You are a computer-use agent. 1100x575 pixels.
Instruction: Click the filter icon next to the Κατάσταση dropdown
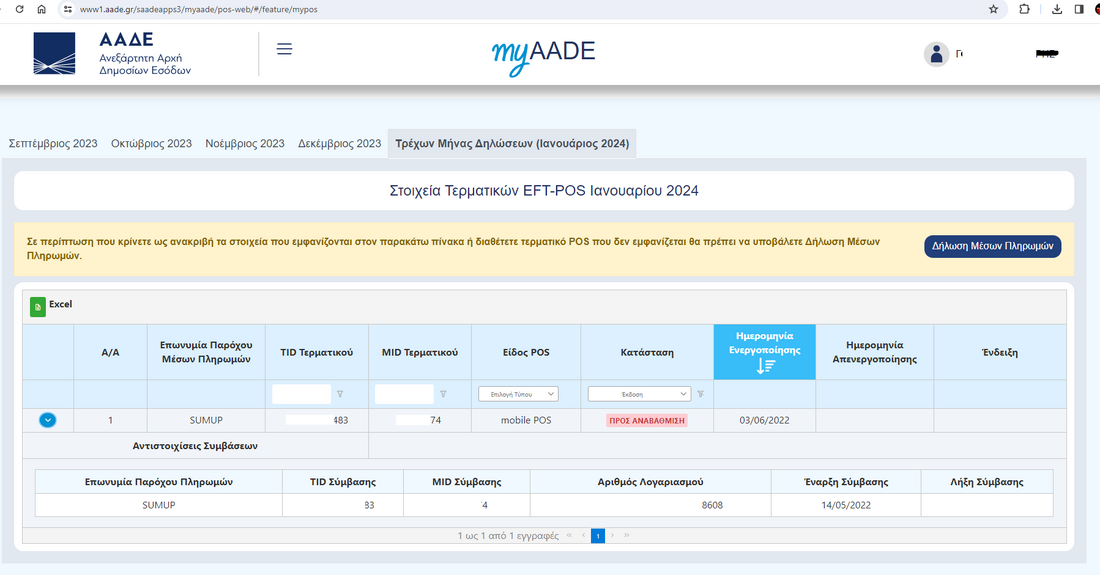[699, 394]
